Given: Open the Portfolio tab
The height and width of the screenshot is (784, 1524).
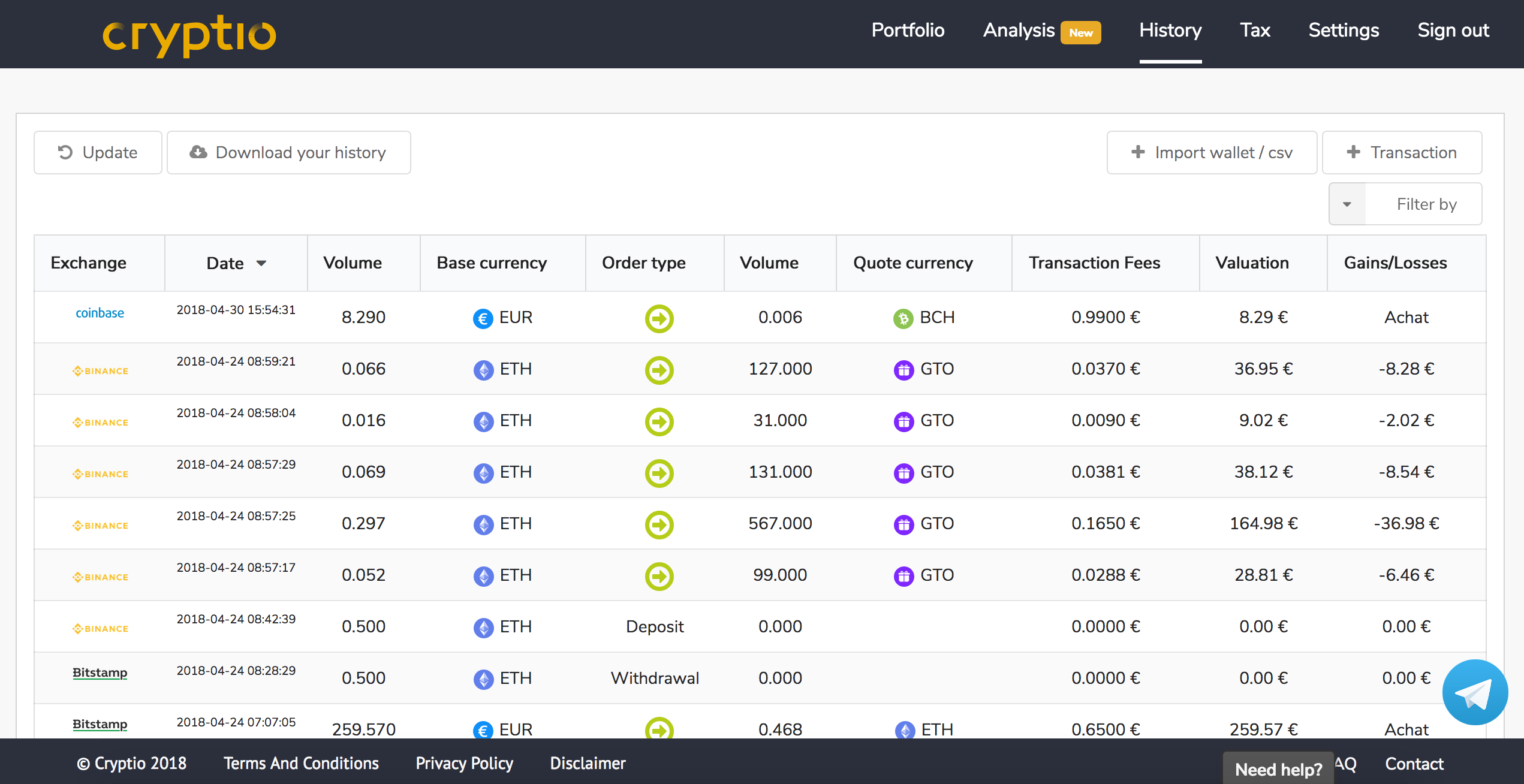Looking at the screenshot, I should pyautogui.click(x=908, y=30).
